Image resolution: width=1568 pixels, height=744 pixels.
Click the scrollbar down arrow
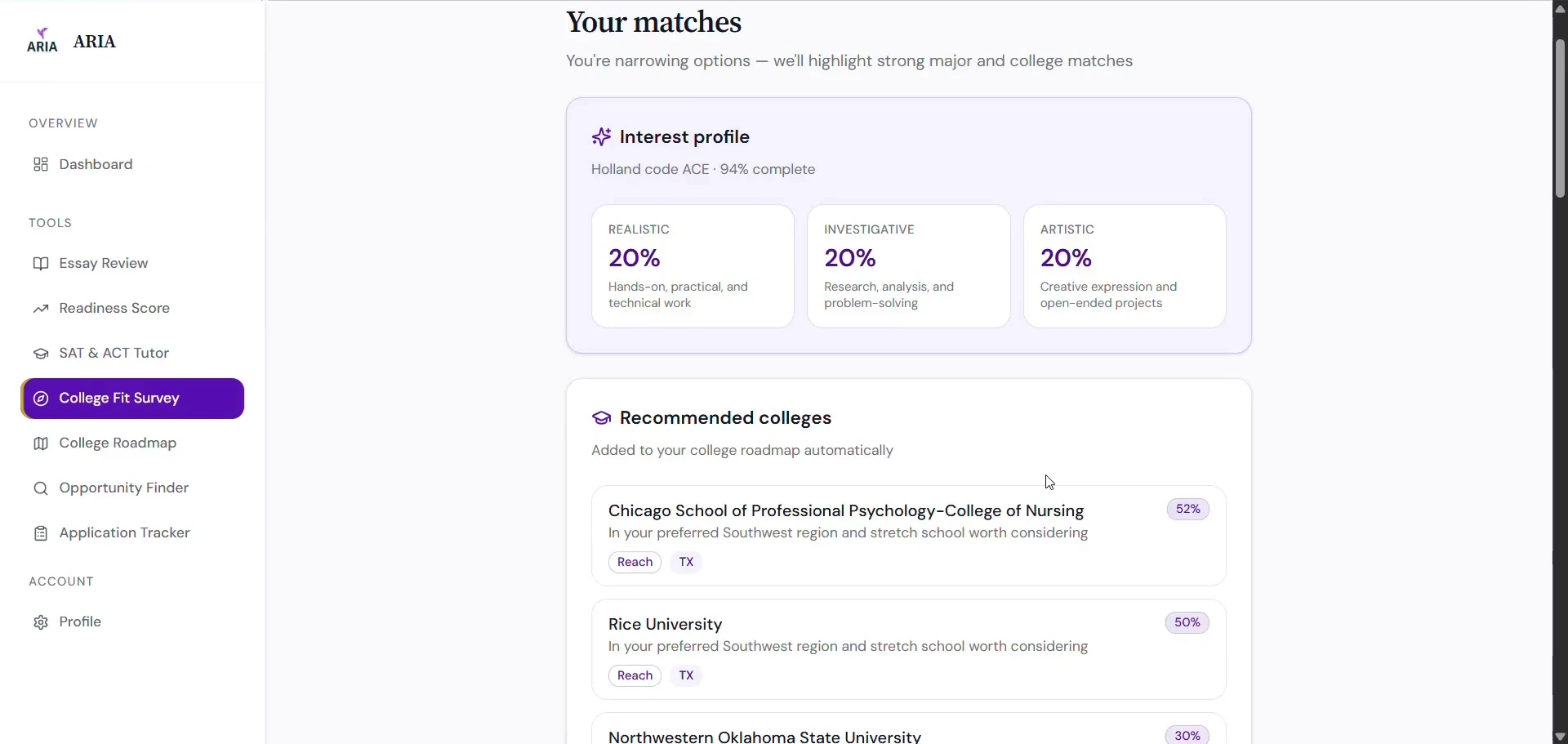(x=1560, y=737)
